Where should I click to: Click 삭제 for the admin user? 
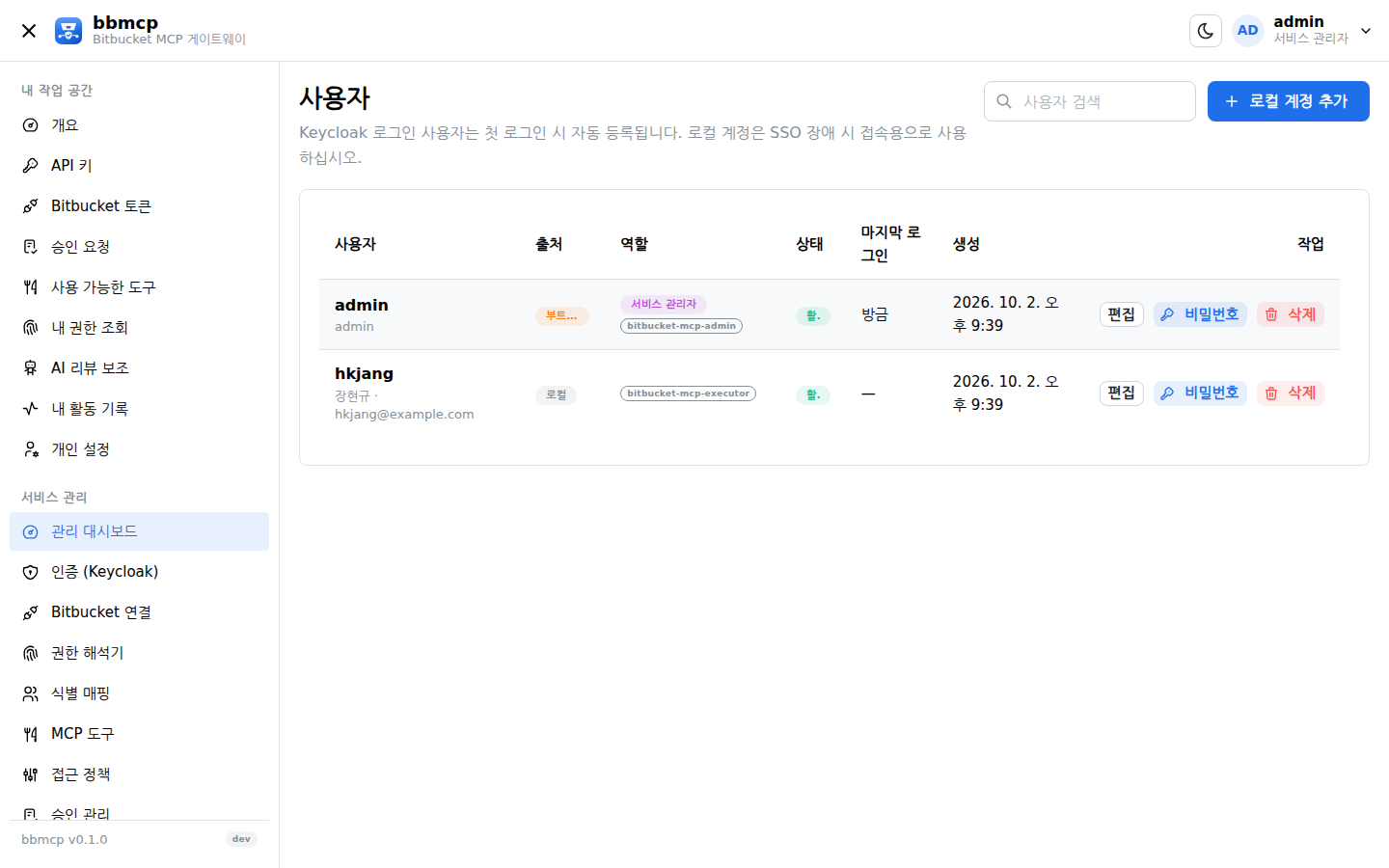click(1291, 314)
